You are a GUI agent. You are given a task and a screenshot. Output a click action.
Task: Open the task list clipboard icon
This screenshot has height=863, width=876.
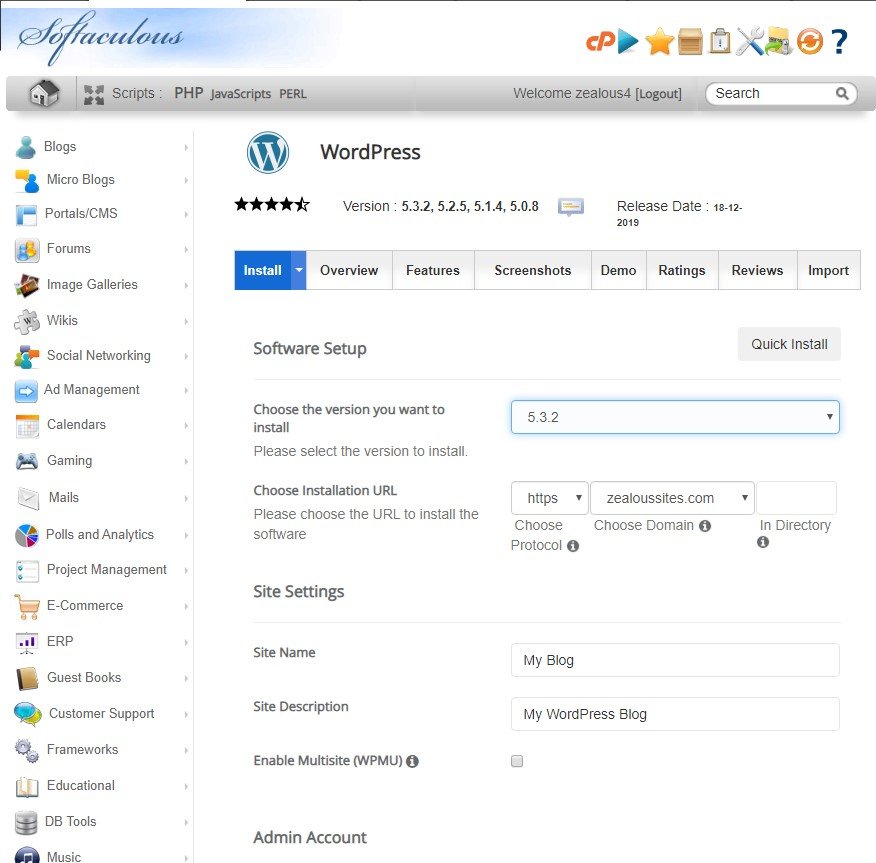pos(720,41)
